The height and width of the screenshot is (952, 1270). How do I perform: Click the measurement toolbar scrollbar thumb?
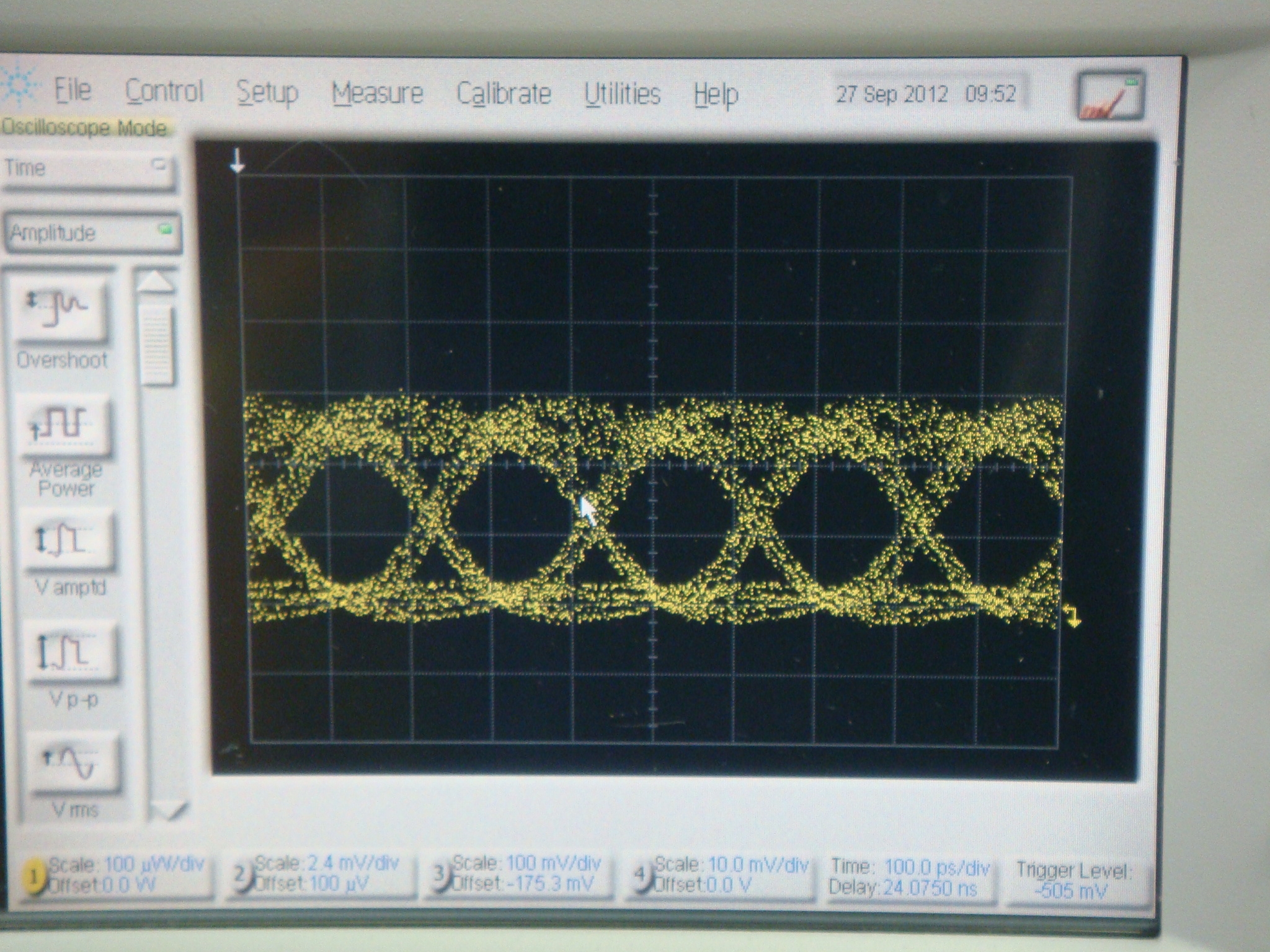click(156, 345)
